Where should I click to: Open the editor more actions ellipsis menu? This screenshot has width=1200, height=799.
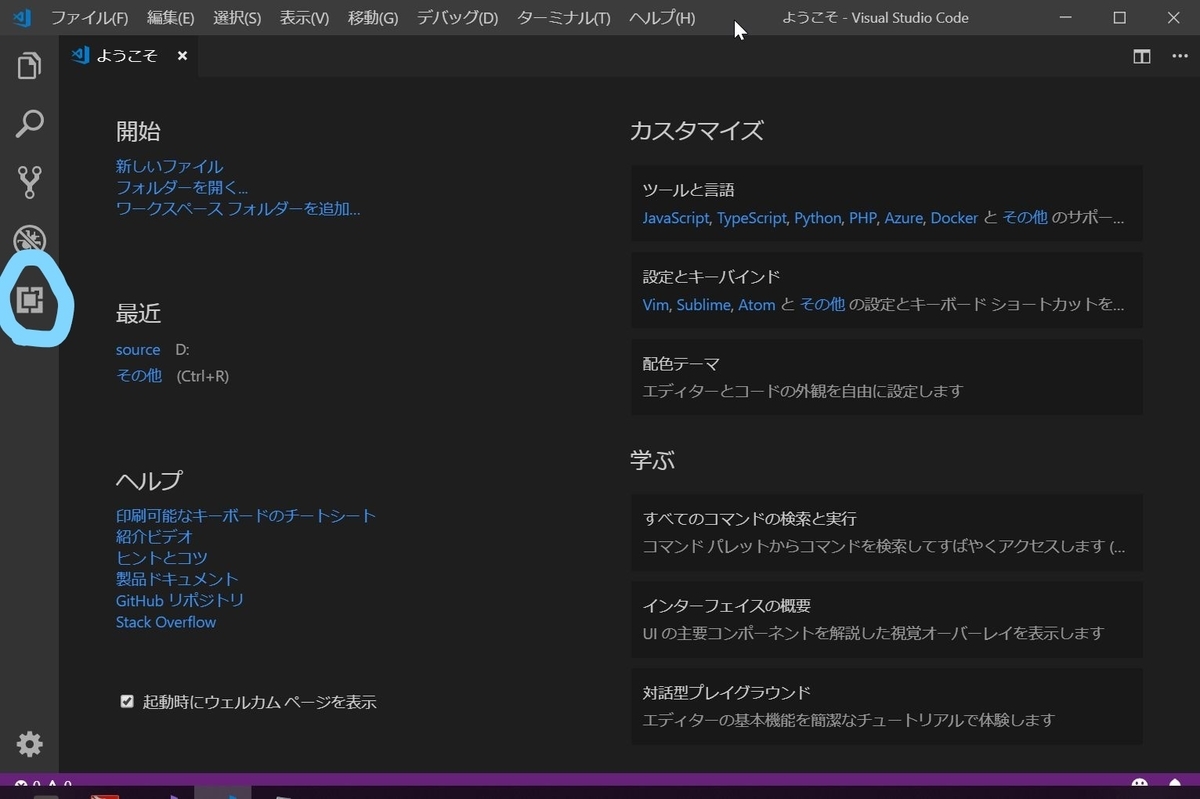click(1179, 56)
